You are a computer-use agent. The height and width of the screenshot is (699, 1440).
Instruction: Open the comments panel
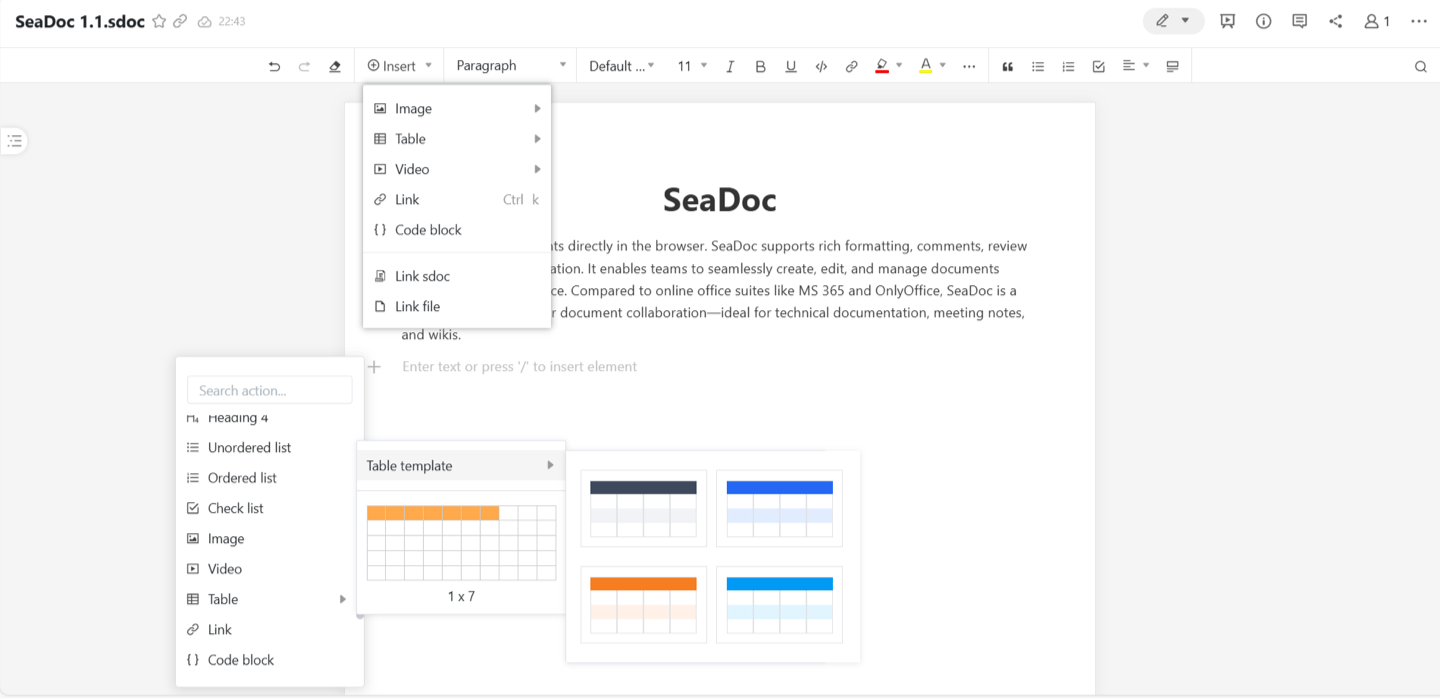click(x=1300, y=21)
